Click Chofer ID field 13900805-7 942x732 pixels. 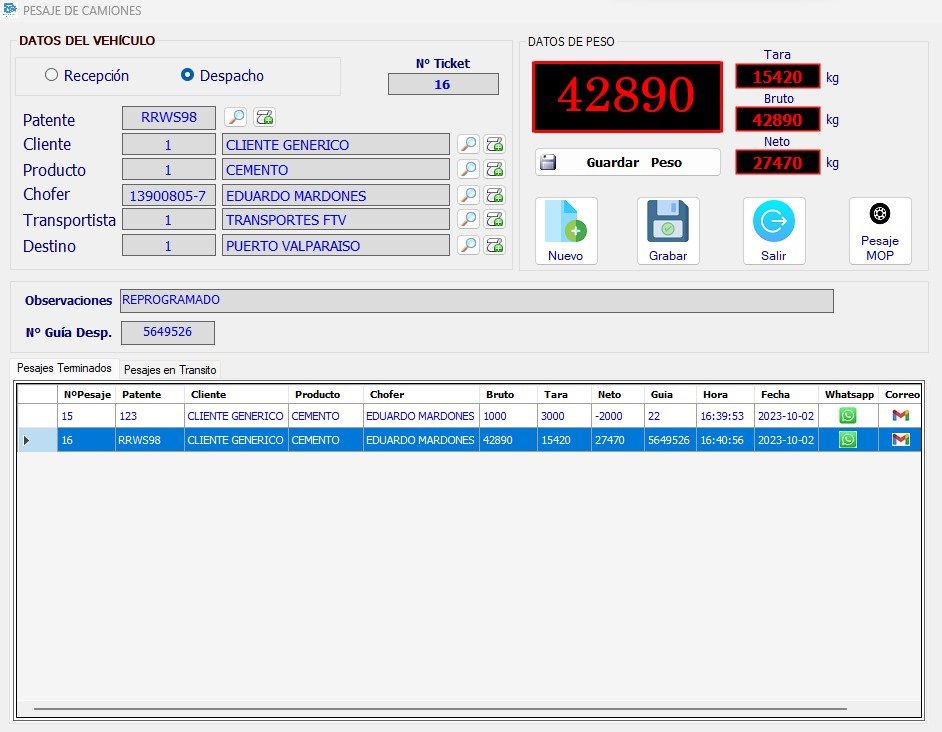(x=169, y=196)
